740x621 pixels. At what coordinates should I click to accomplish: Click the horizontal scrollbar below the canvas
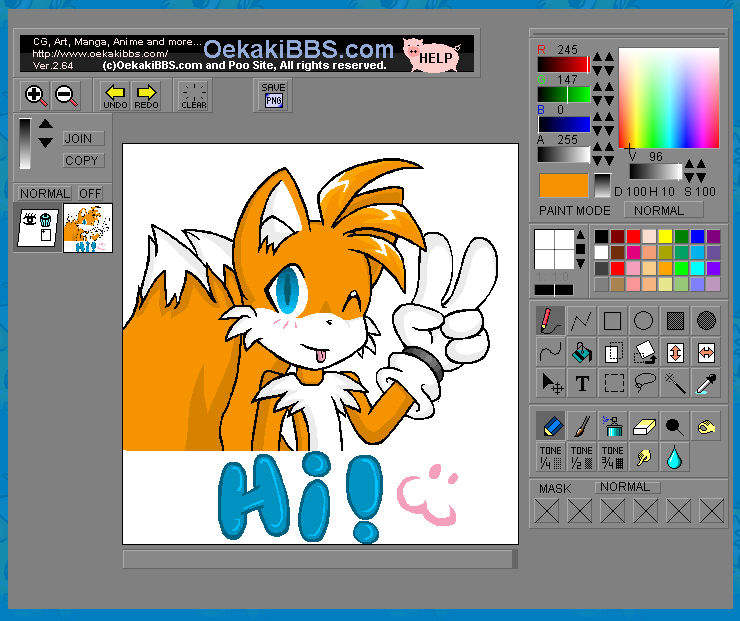coord(320,559)
